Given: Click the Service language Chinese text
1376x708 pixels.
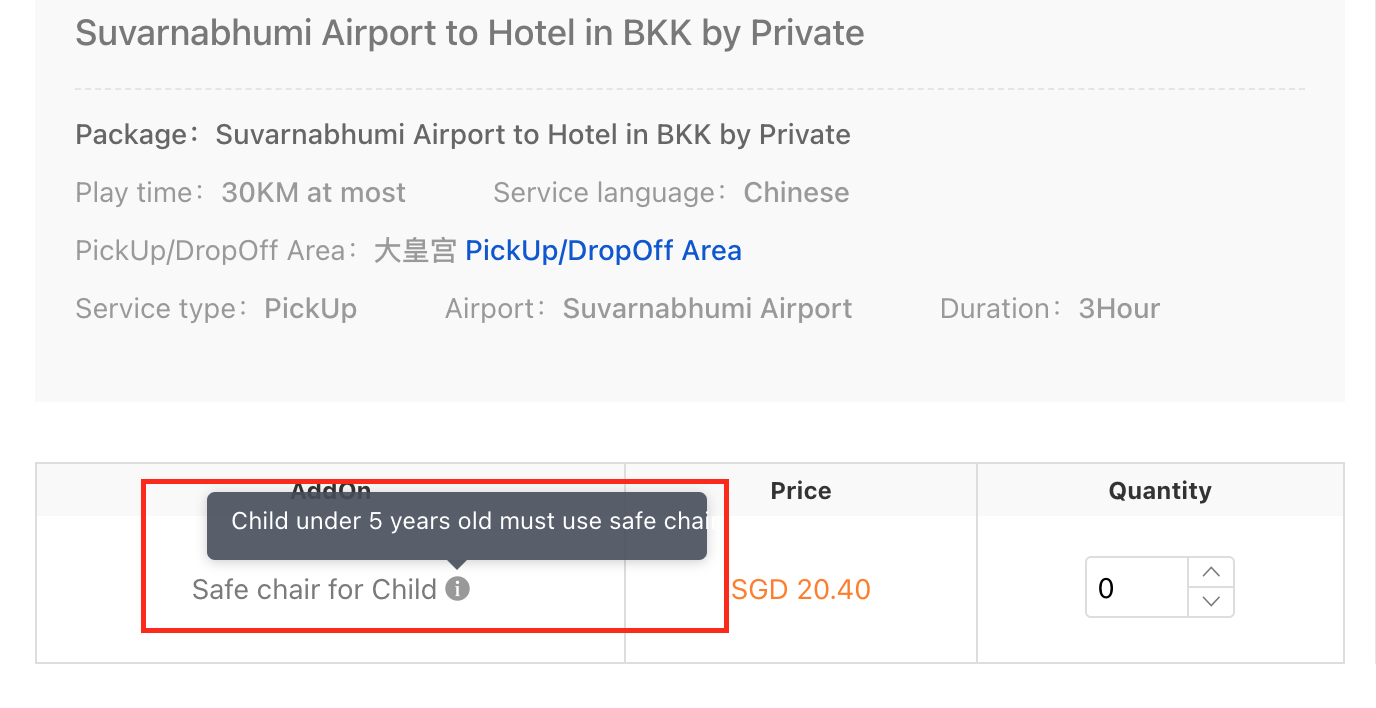Looking at the screenshot, I should [x=671, y=192].
